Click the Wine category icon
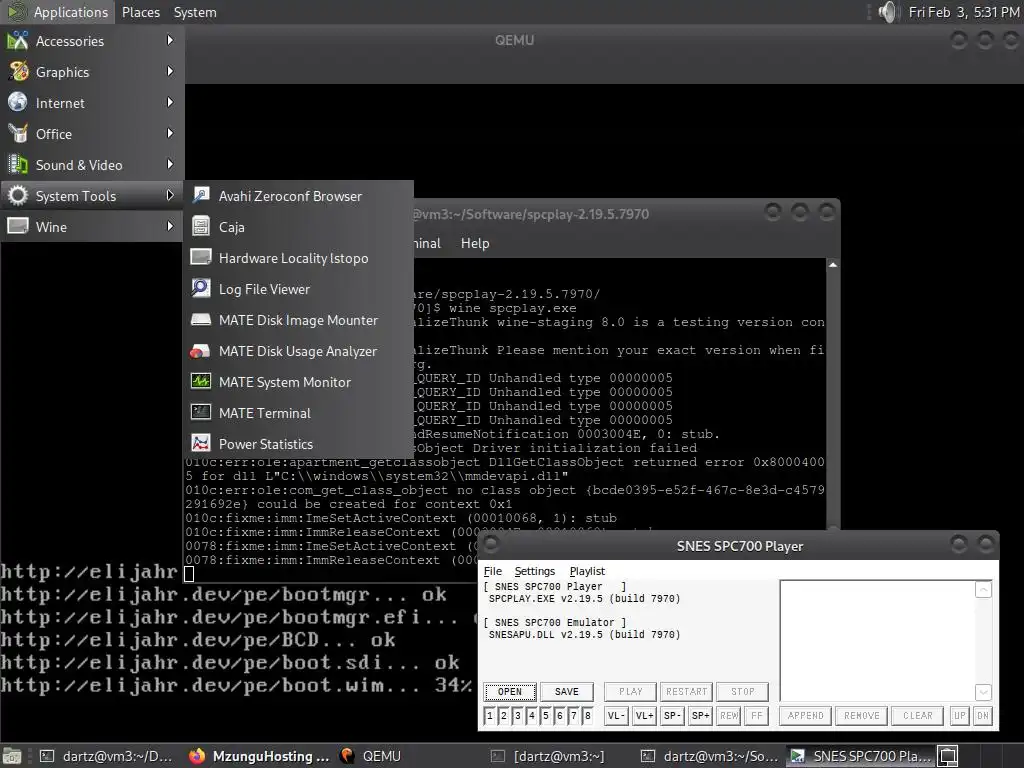This screenshot has width=1024, height=768. (x=18, y=227)
